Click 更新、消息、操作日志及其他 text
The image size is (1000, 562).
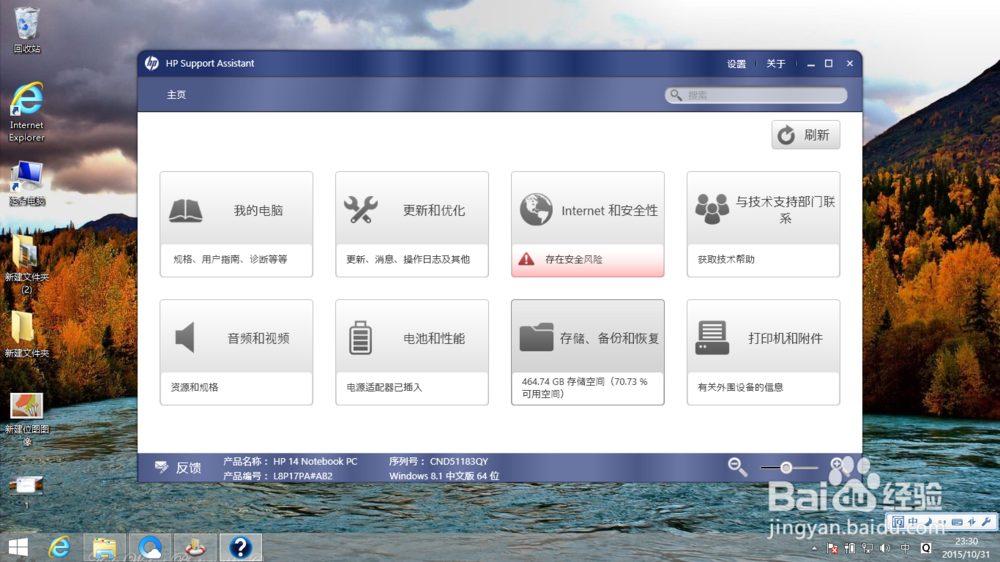(408, 259)
